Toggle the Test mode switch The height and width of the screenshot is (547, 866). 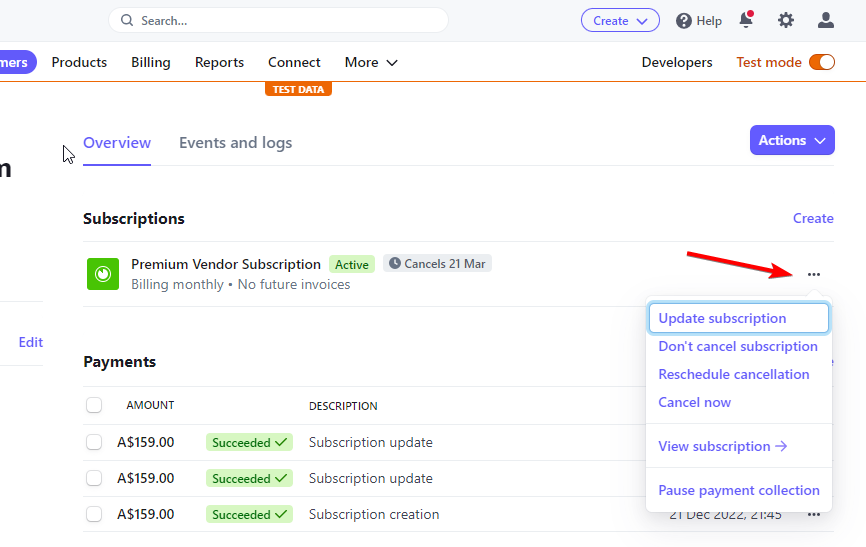pyautogui.click(x=822, y=62)
